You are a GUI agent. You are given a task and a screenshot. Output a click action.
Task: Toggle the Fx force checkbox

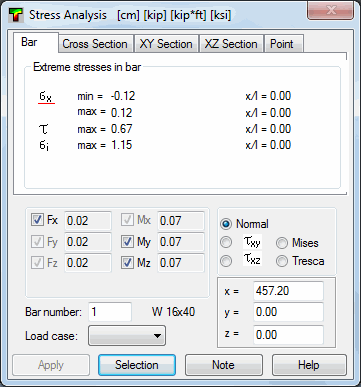[x=37, y=220]
